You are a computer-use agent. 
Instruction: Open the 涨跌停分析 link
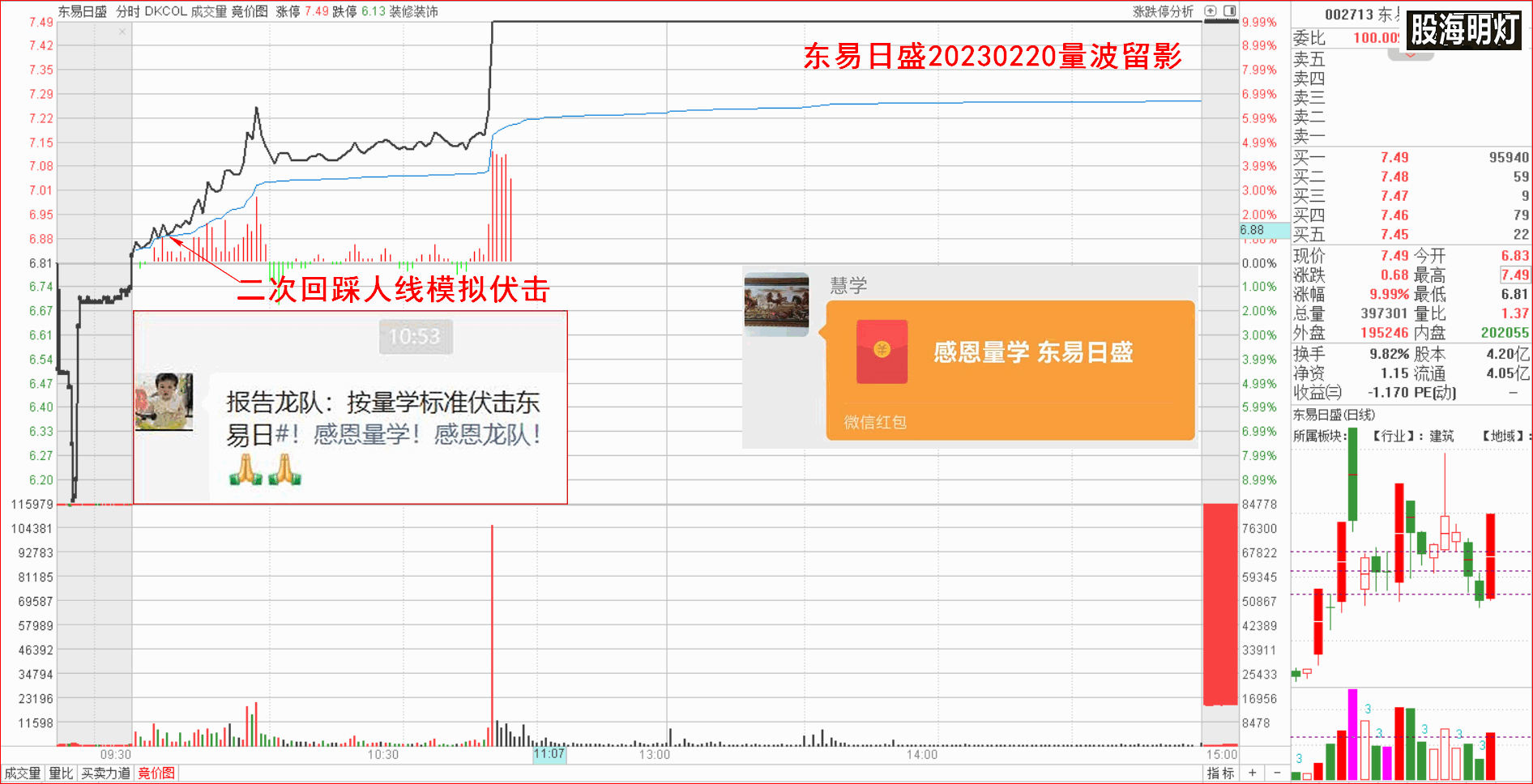point(1163,11)
